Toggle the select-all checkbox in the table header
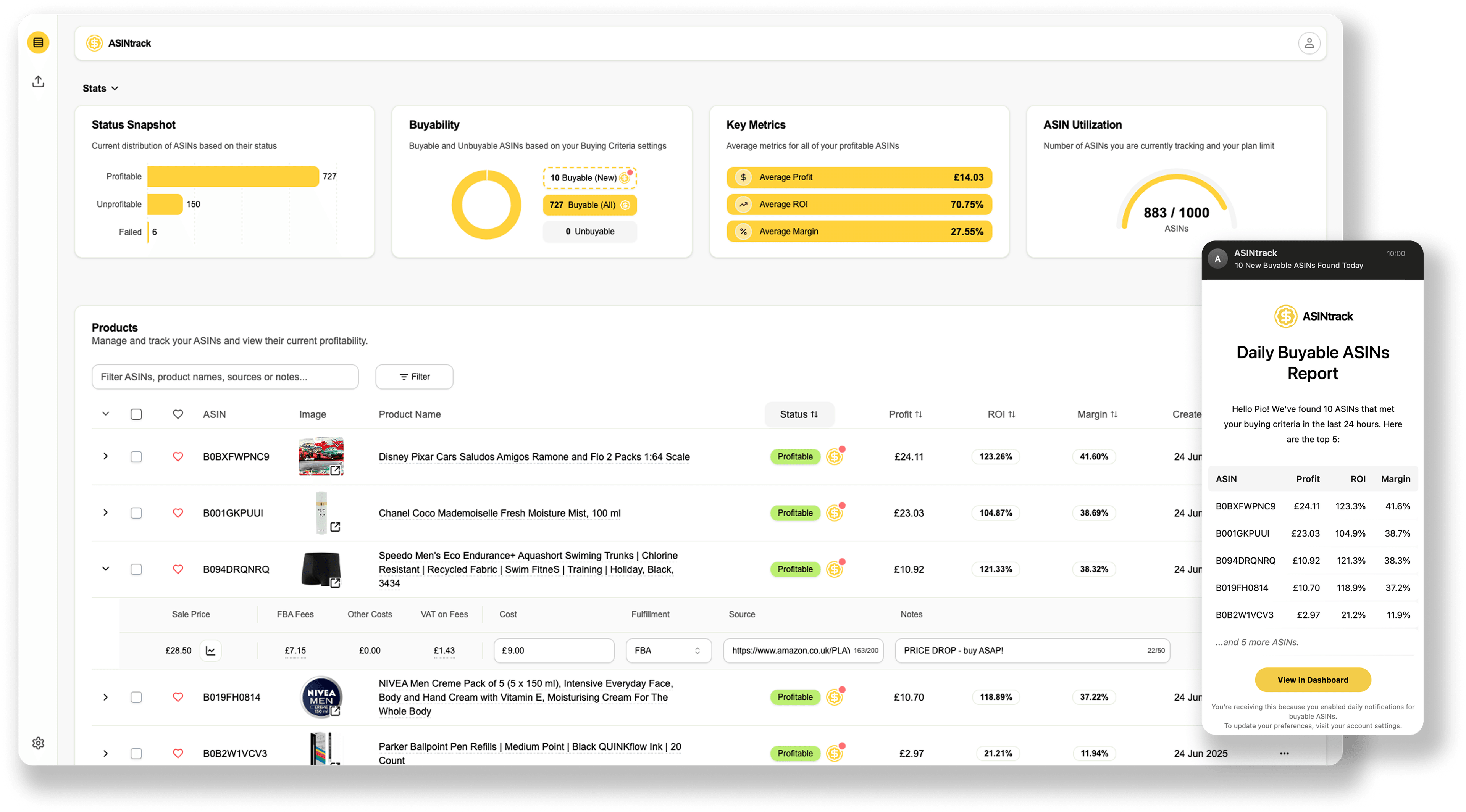Image resolution: width=1466 pixels, height=812 pixels. point(137,414)
